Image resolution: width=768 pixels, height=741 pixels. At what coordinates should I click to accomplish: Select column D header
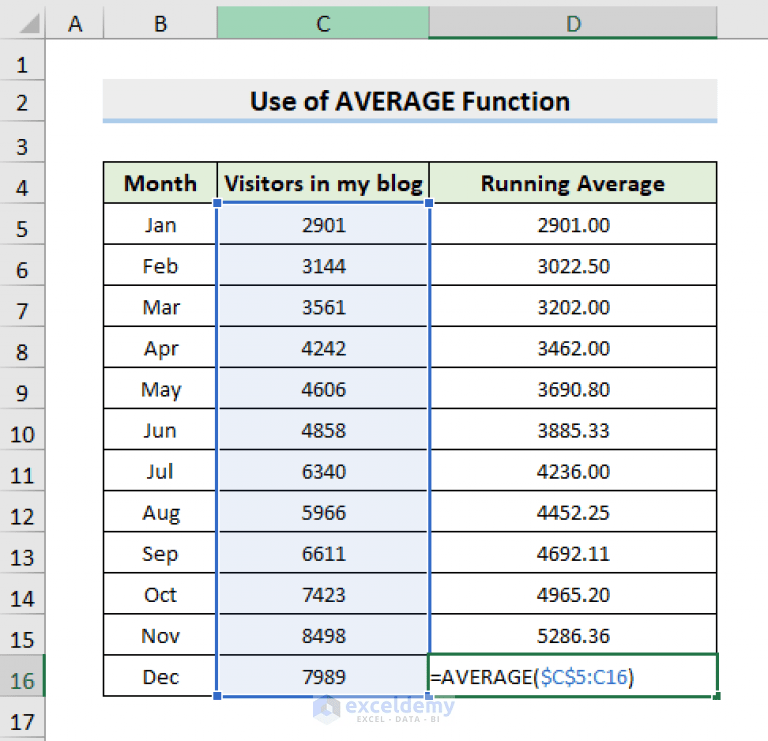[x=573, y=23]
